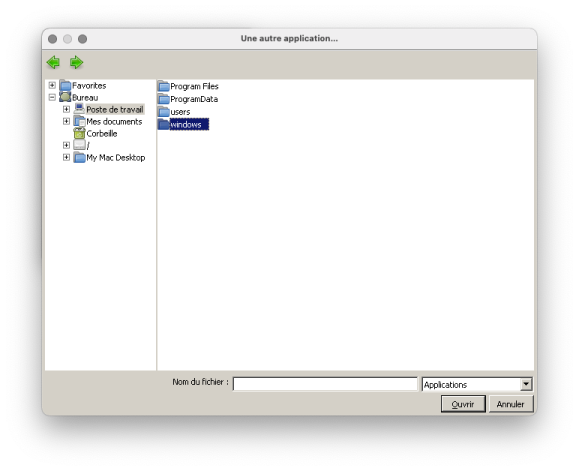Screen dimensions: 579x471
Task: Expand the Poste de travail node
Action: pyautogui.click(x=66, y=109)
